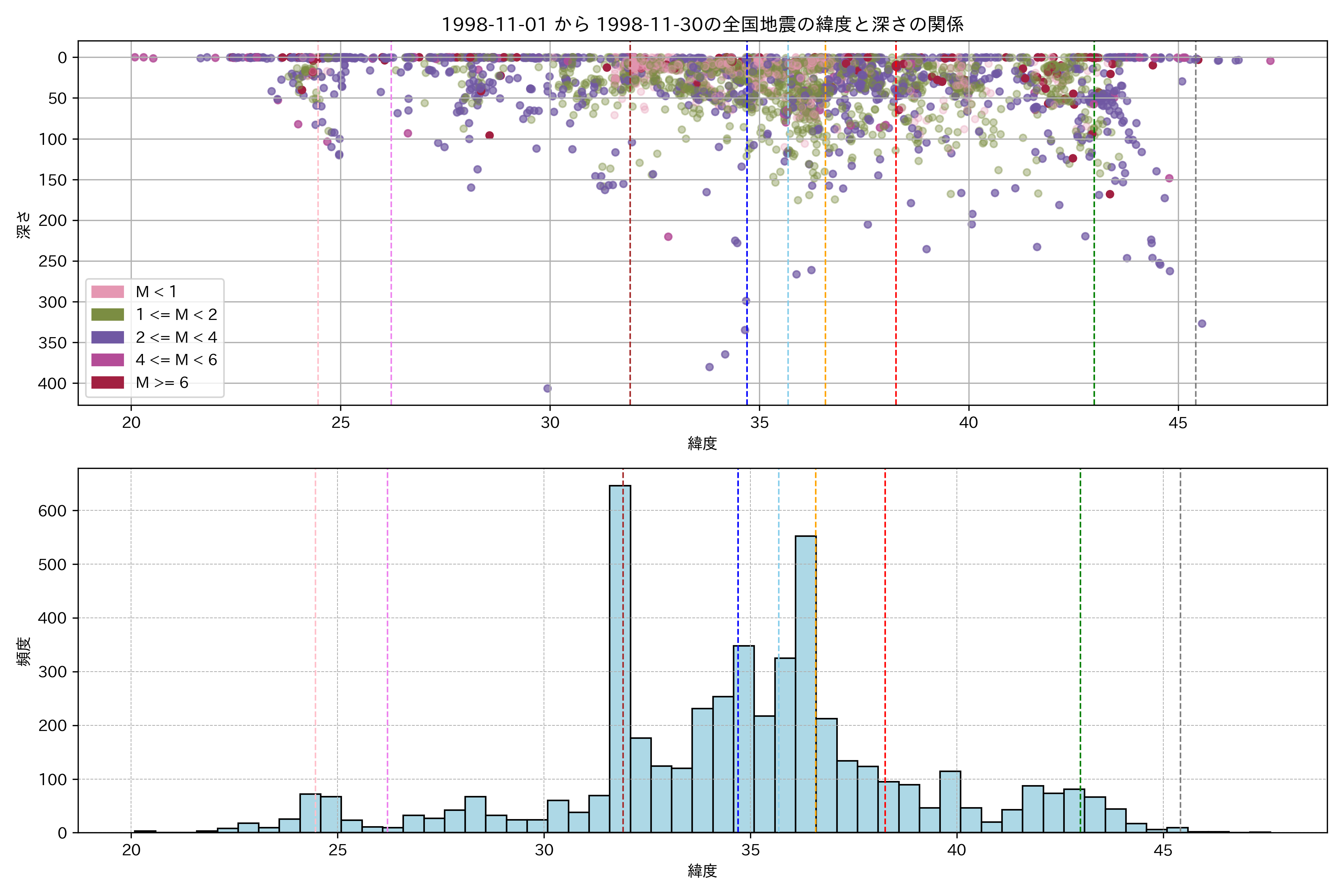Click the 緯度 x-axis label under scatter plot

[702, 444]
